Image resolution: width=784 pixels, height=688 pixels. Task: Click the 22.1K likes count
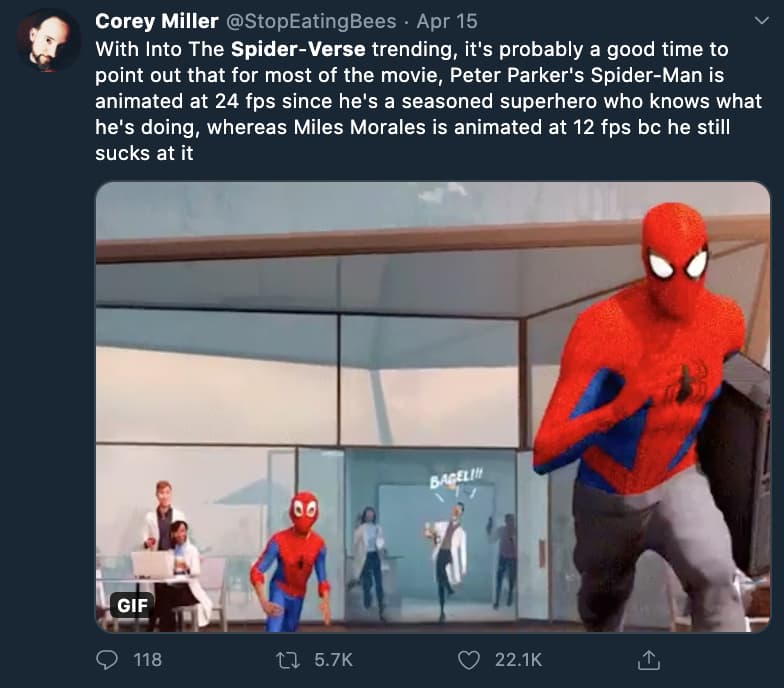519,659
